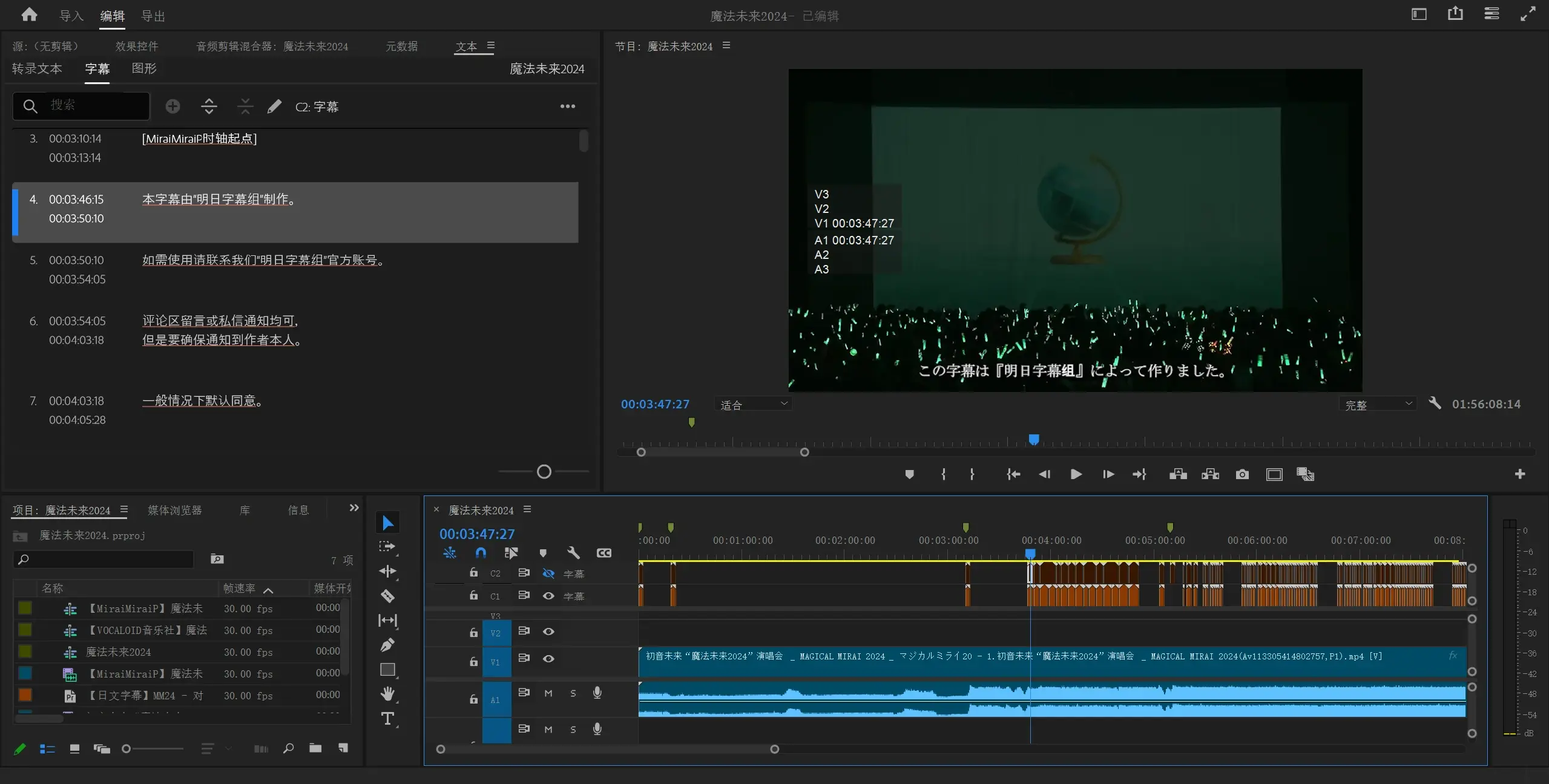Adjust caption panel font size slider handle
1549x784 pixels.
544,471
